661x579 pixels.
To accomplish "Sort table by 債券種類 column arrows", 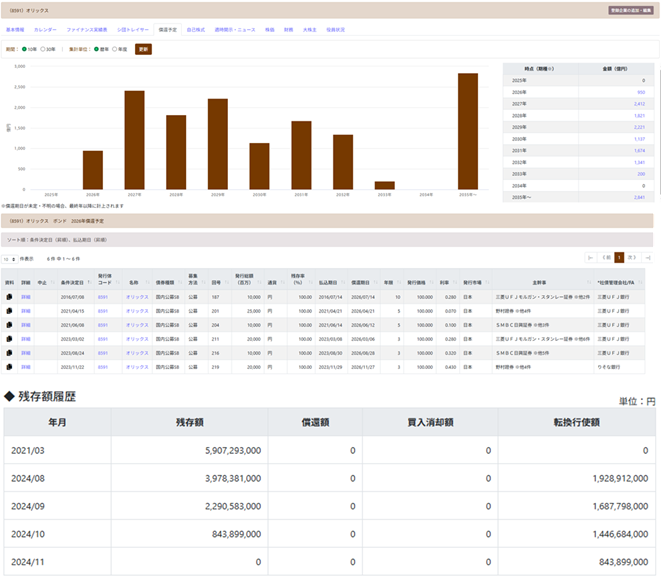I will [x=180, y=282].
